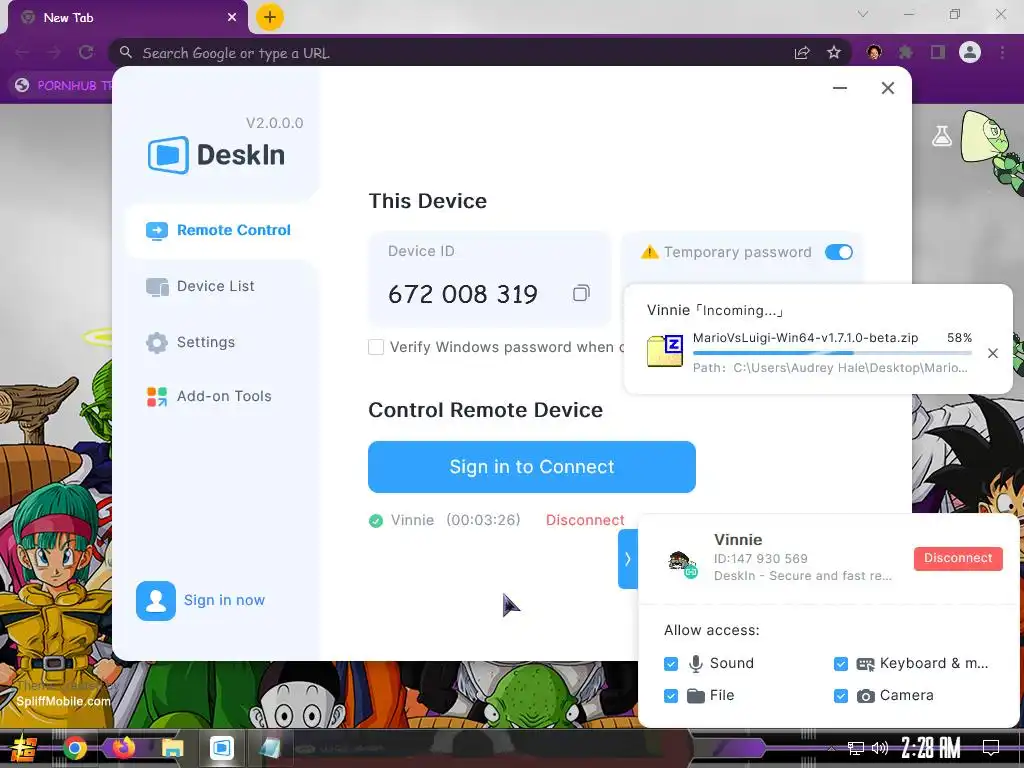Click the zip file icon in the transfer popup
1024x768 pixels.
pos(664,351)
